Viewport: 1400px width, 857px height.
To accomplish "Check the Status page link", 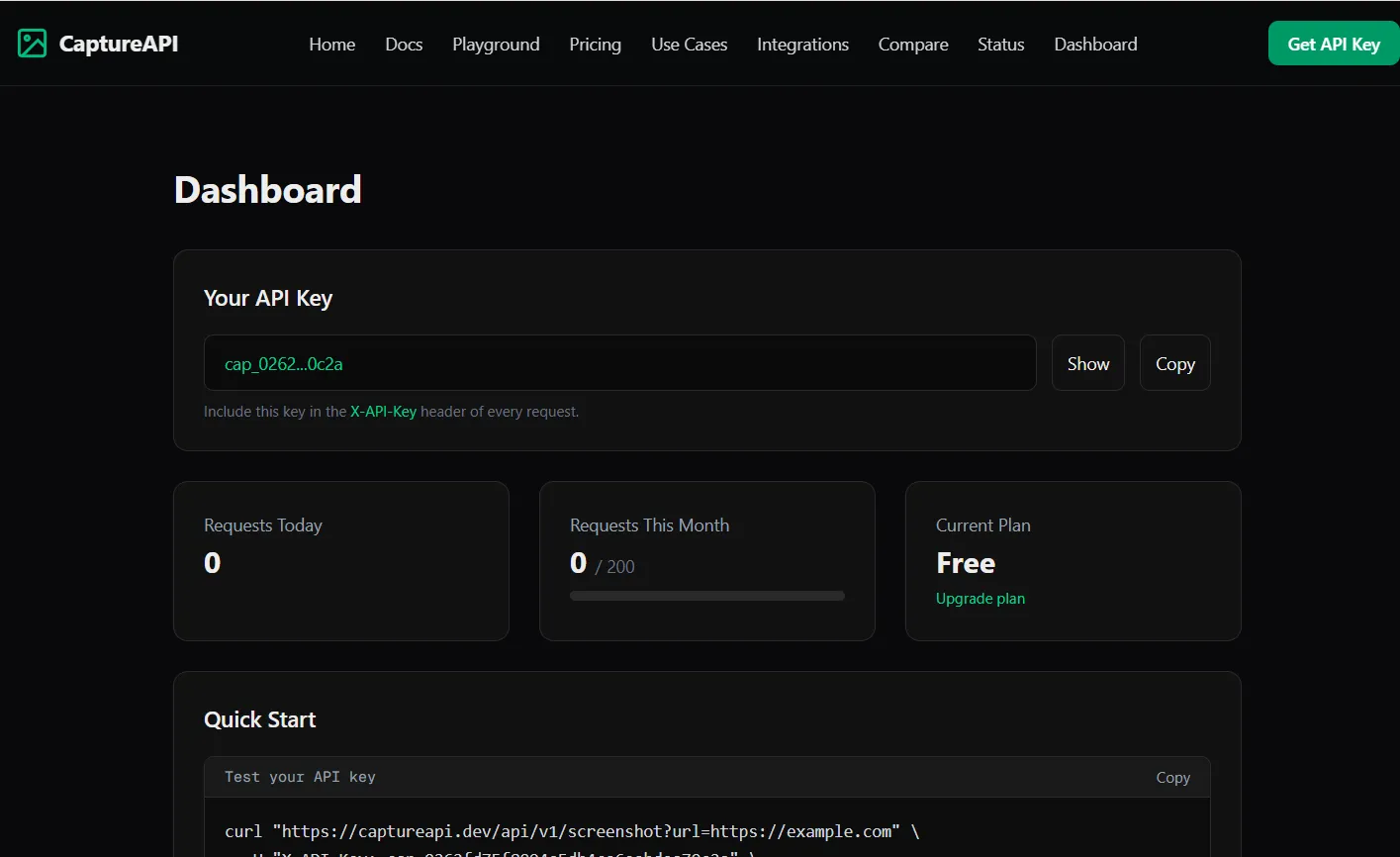I will pyautogui.click(x=1001, y=45).
